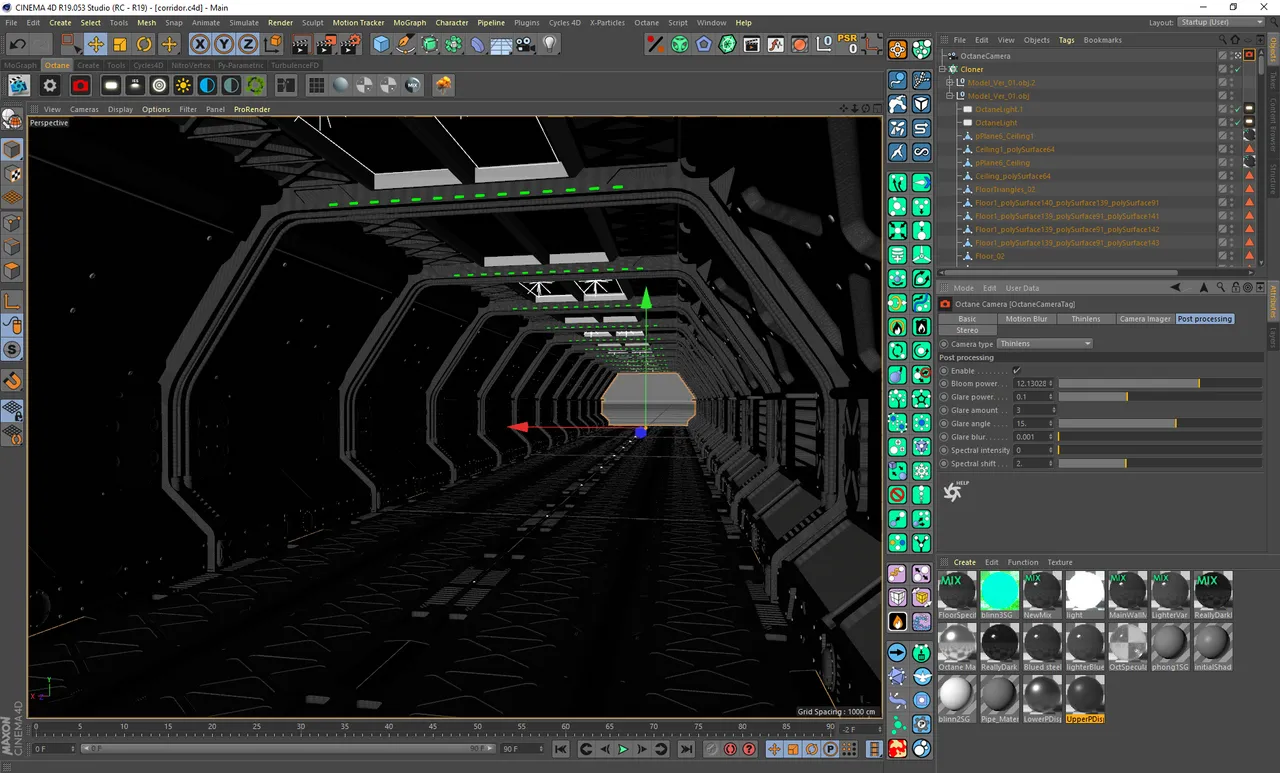Screen dimensions: 1280x773
Task: Toggle Floor_02 visibility dots
Action: point(1231,256)
